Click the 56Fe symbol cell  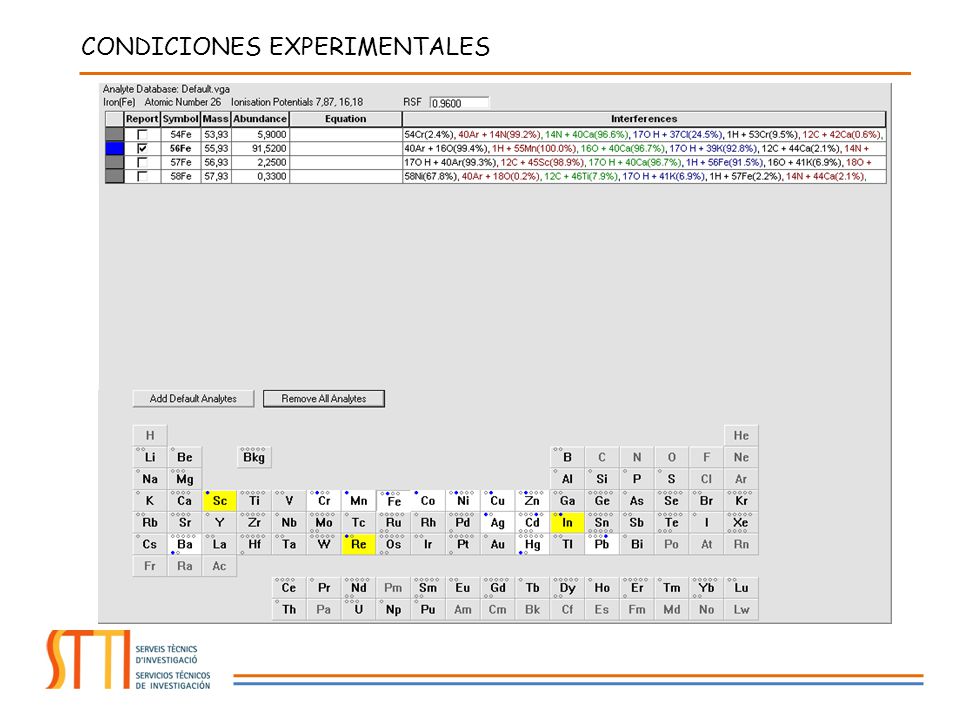pos(181,148)
